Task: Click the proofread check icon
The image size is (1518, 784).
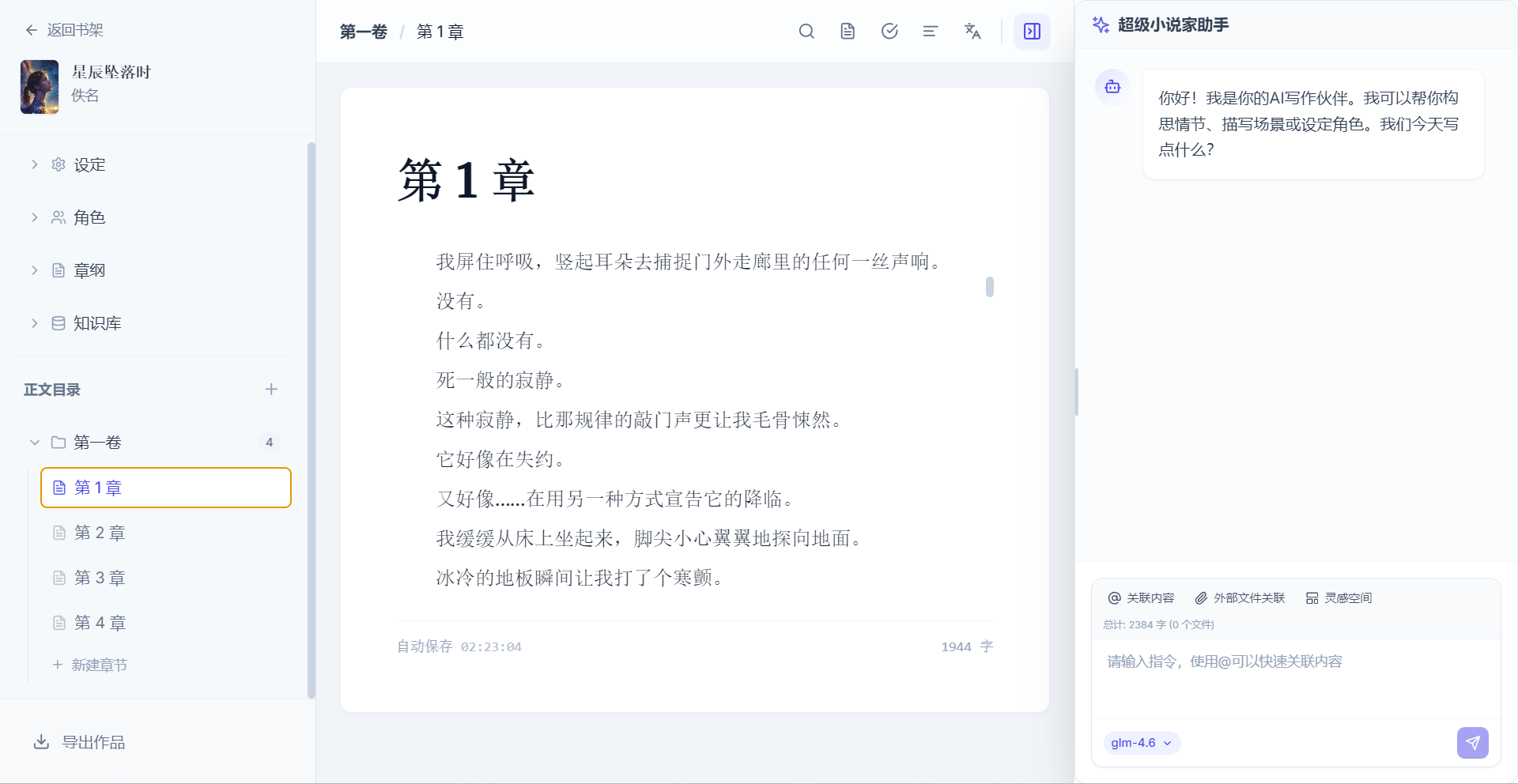Action: point(889,31)
